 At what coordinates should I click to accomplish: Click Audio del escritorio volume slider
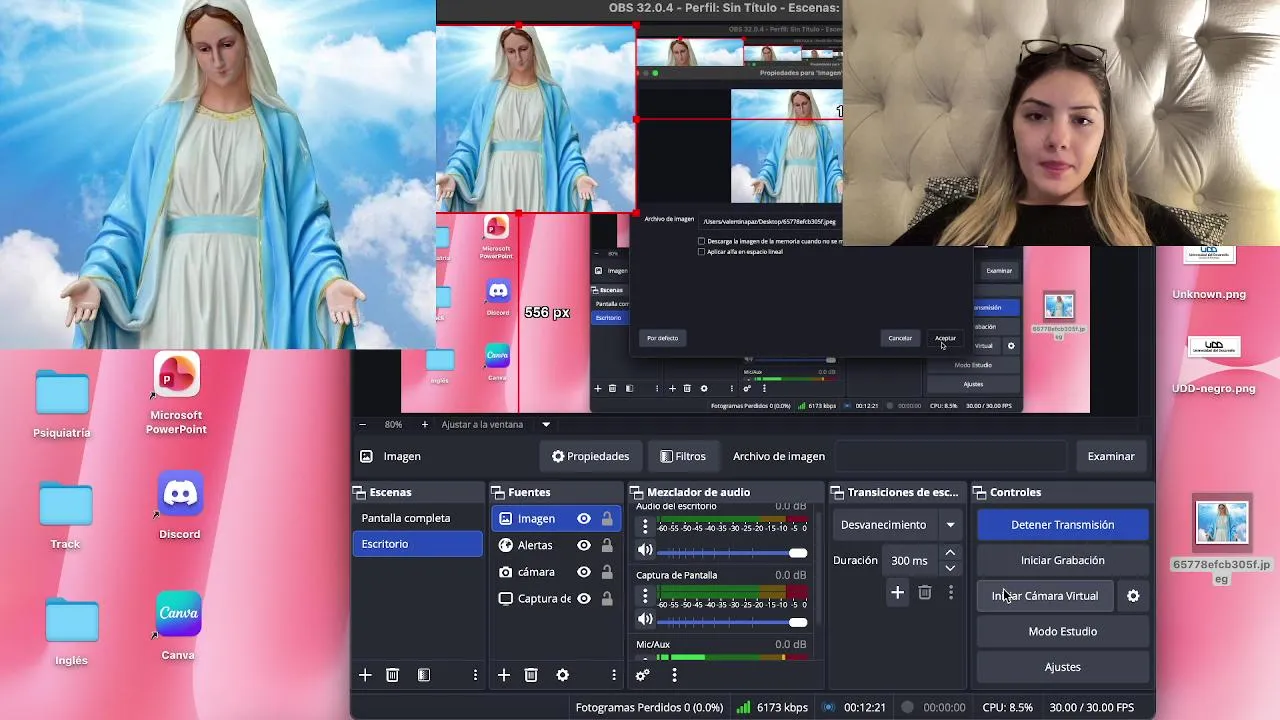[x=732, y=552]
